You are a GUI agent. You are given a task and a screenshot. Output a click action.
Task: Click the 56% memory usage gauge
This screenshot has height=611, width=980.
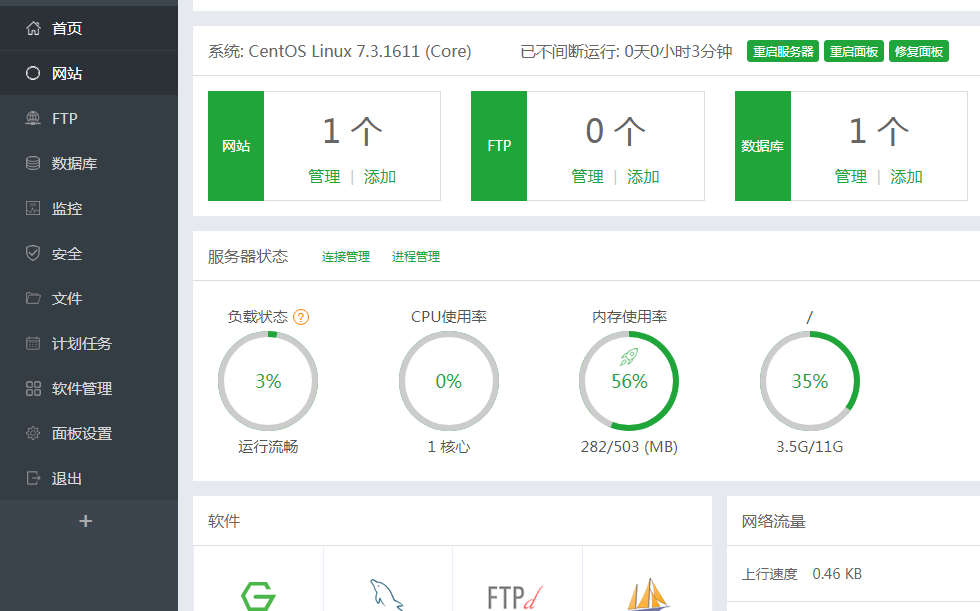(x=629, y=381)
